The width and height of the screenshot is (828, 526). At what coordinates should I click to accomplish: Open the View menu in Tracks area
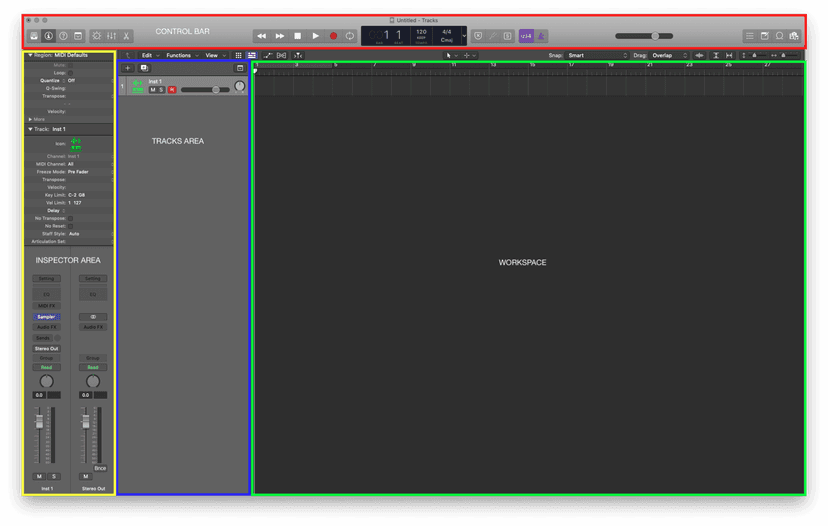215,55
